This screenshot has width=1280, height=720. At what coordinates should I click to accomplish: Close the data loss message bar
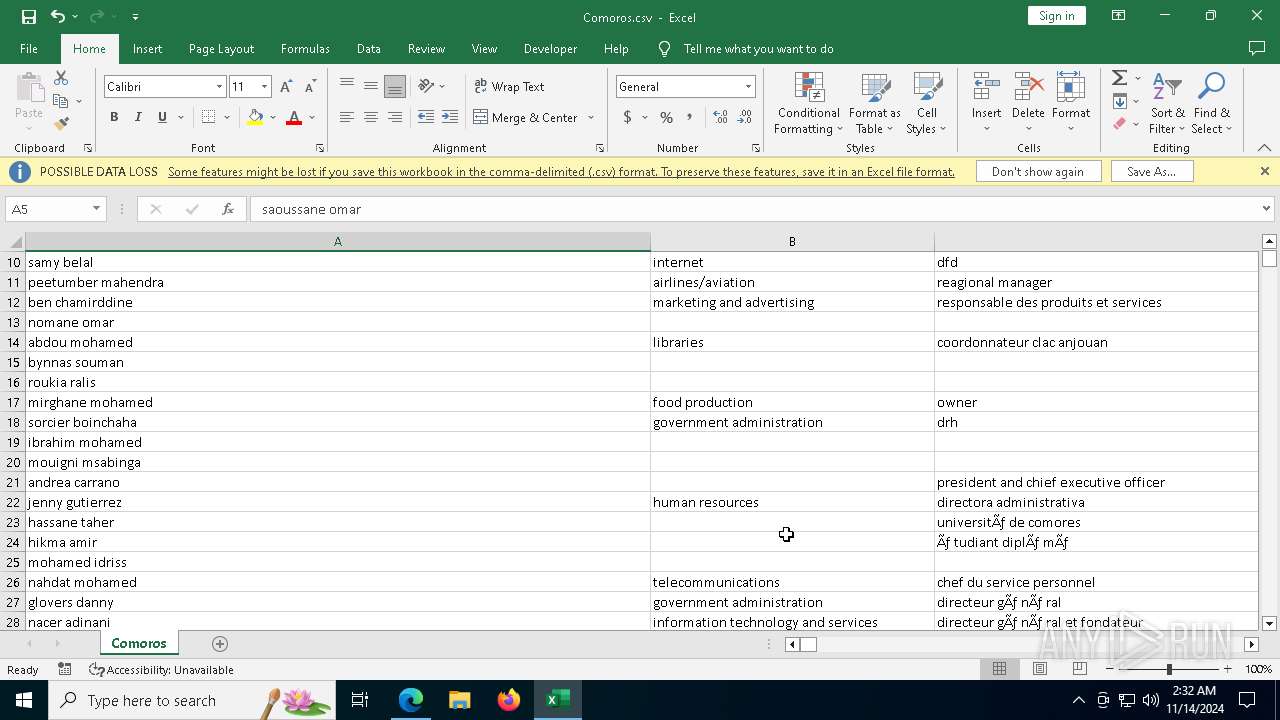coord(1264,171)
